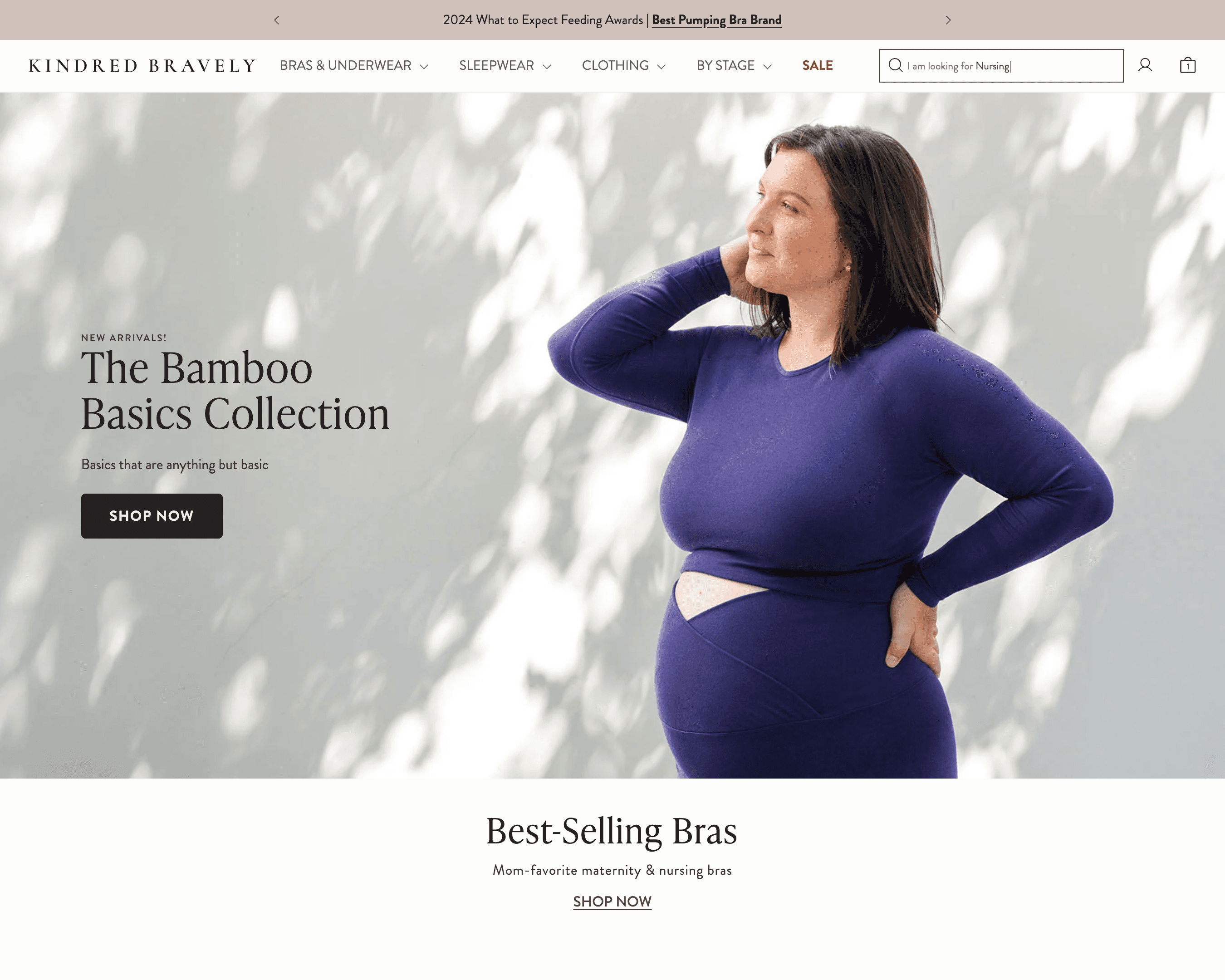Expand the By Stage menu chevron
Image resolution: width=1225 pixels, height=980 pixels.
pyautogui.click(x=767, y=67)
